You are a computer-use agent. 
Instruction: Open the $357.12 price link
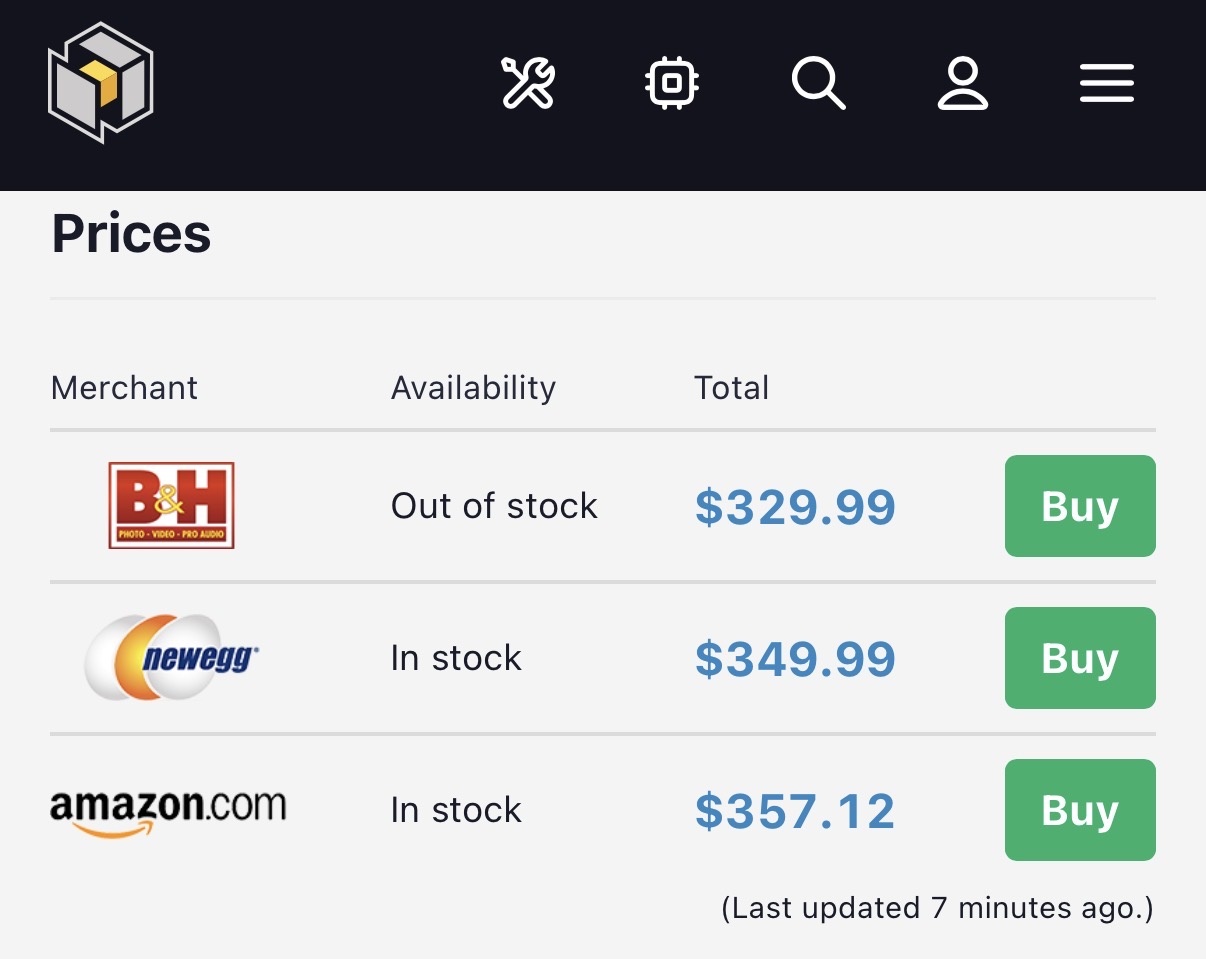coord(795,811)
